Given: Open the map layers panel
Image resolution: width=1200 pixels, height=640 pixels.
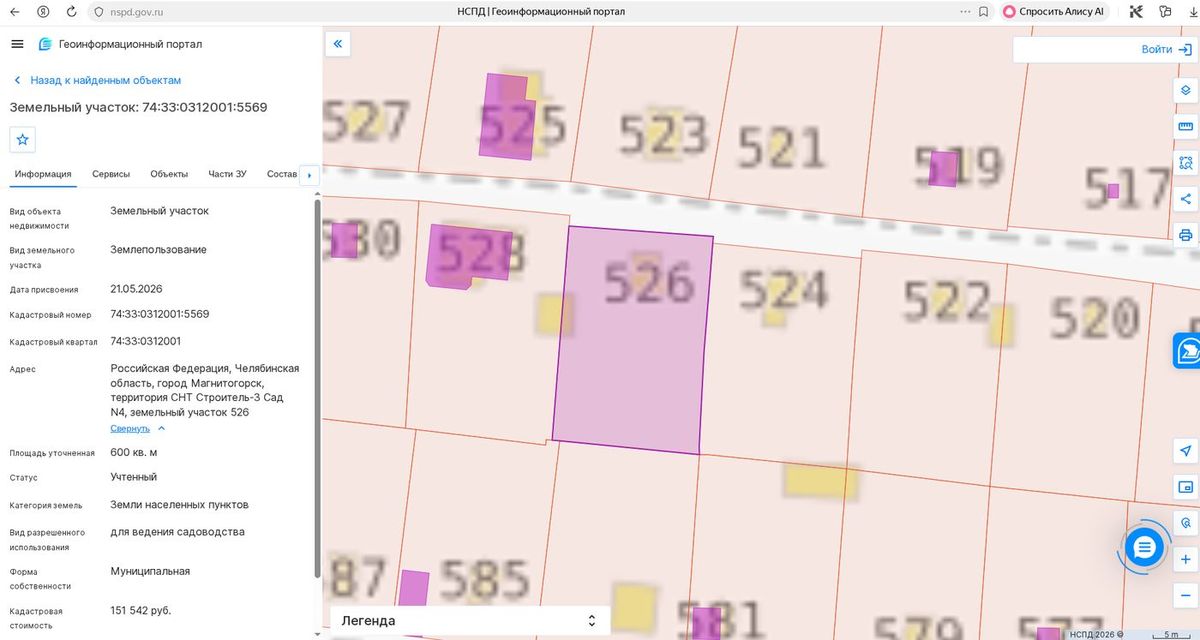Looking at the screenshot, I should (x=1186, y=90).
